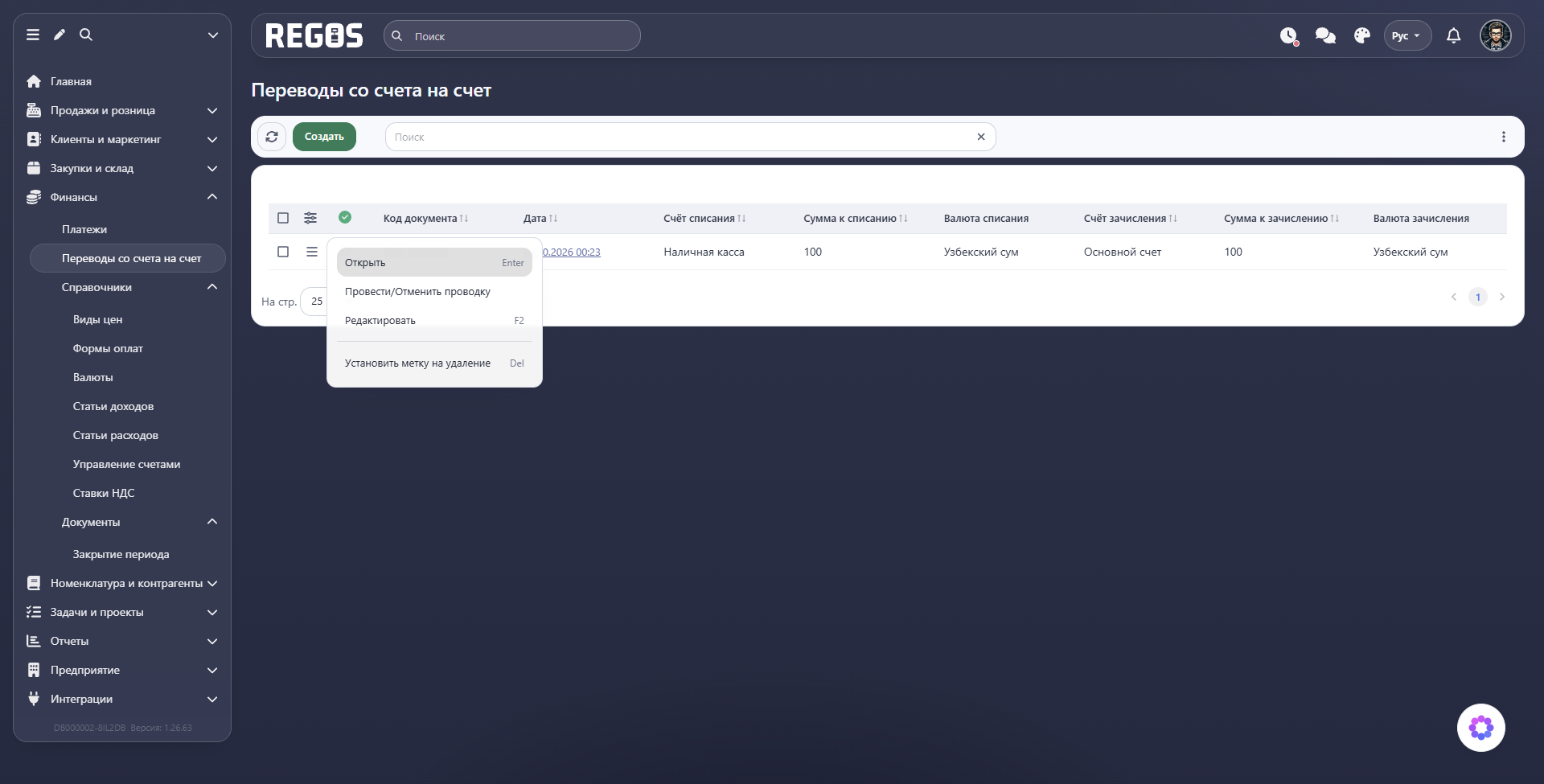Choose Провести/Отменить проводку in context menu

click(434, 292)
